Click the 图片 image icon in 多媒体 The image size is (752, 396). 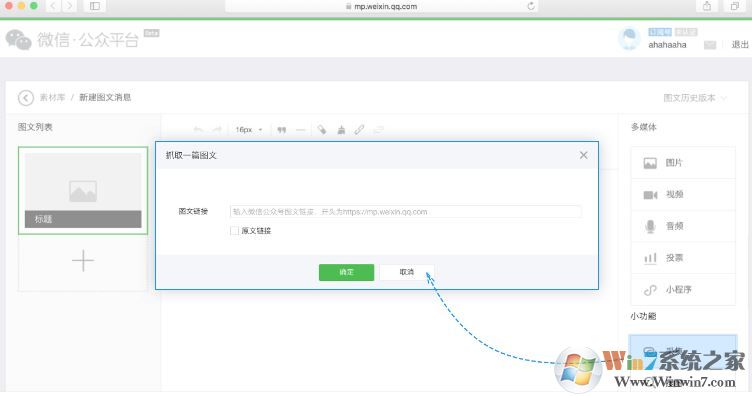pos(650,163)
